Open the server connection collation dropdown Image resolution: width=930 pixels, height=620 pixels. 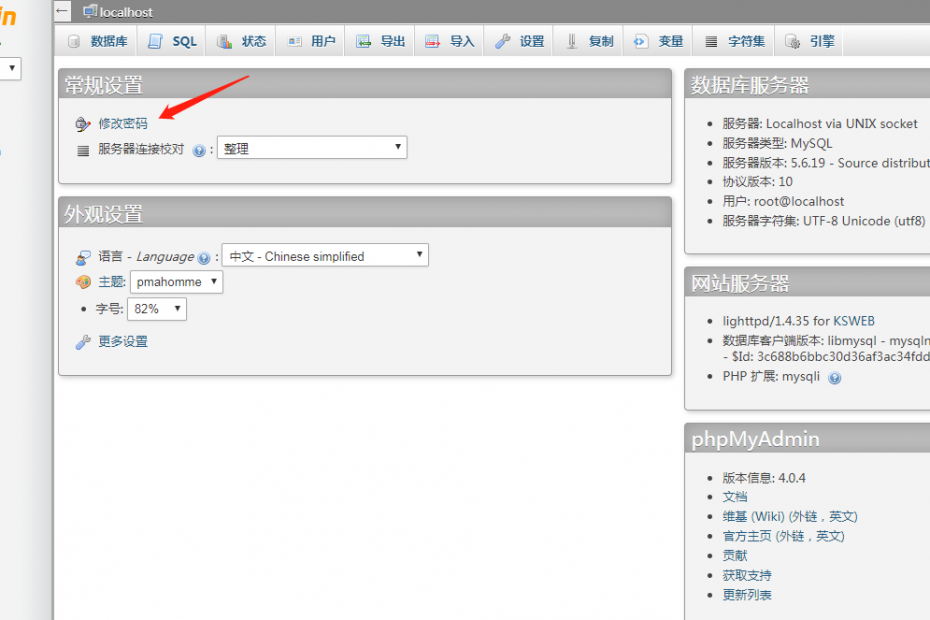coord(312,148)
